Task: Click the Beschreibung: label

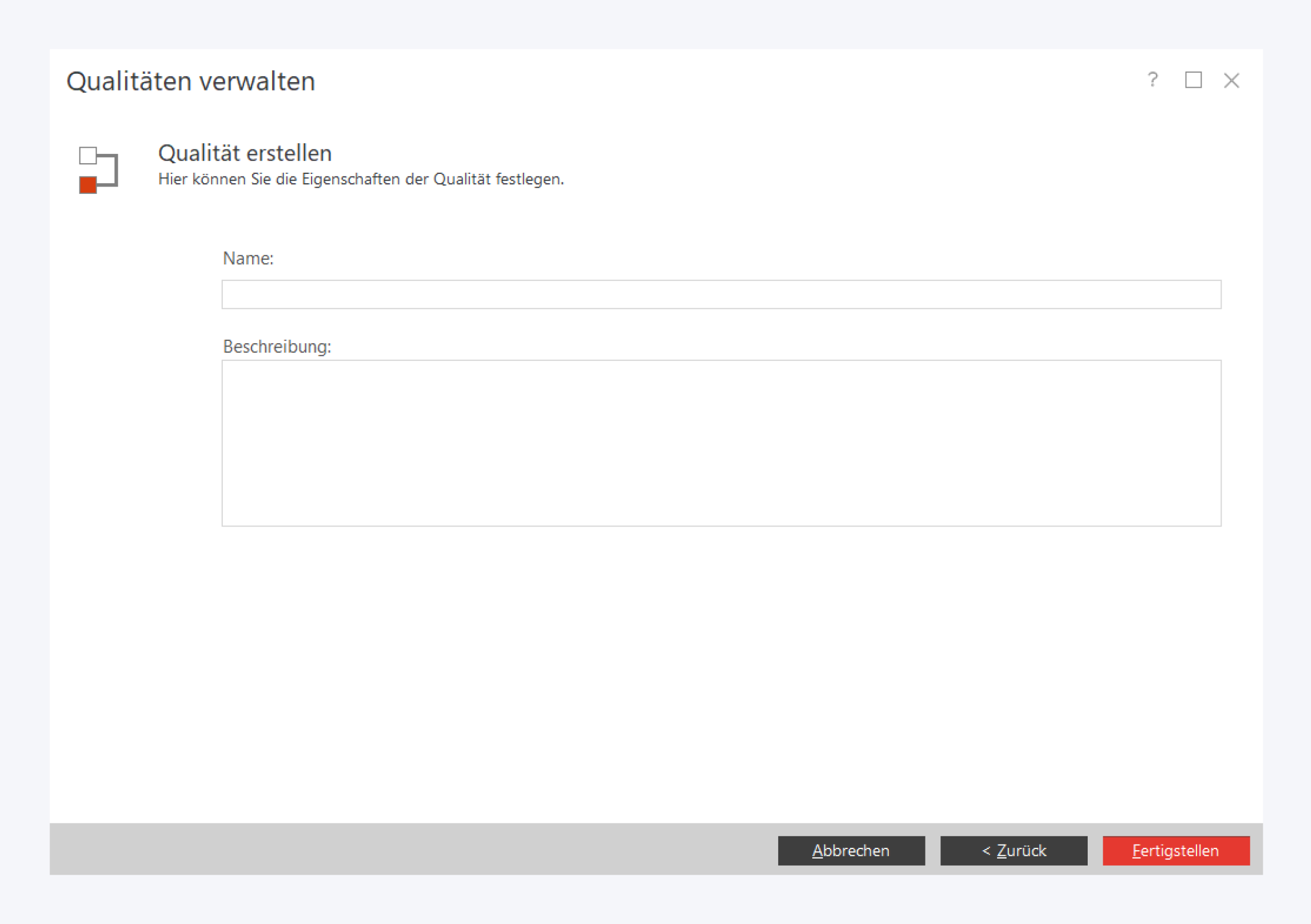Action: click(x=277, y=346)
